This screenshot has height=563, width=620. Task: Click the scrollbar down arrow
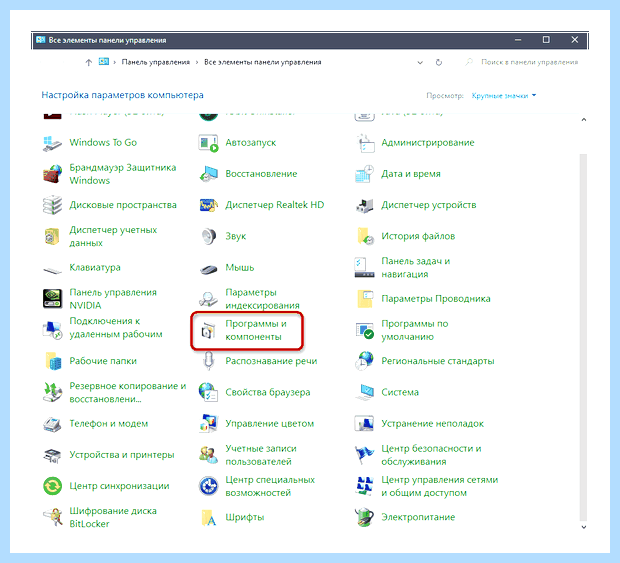click(x=584, y=527)
